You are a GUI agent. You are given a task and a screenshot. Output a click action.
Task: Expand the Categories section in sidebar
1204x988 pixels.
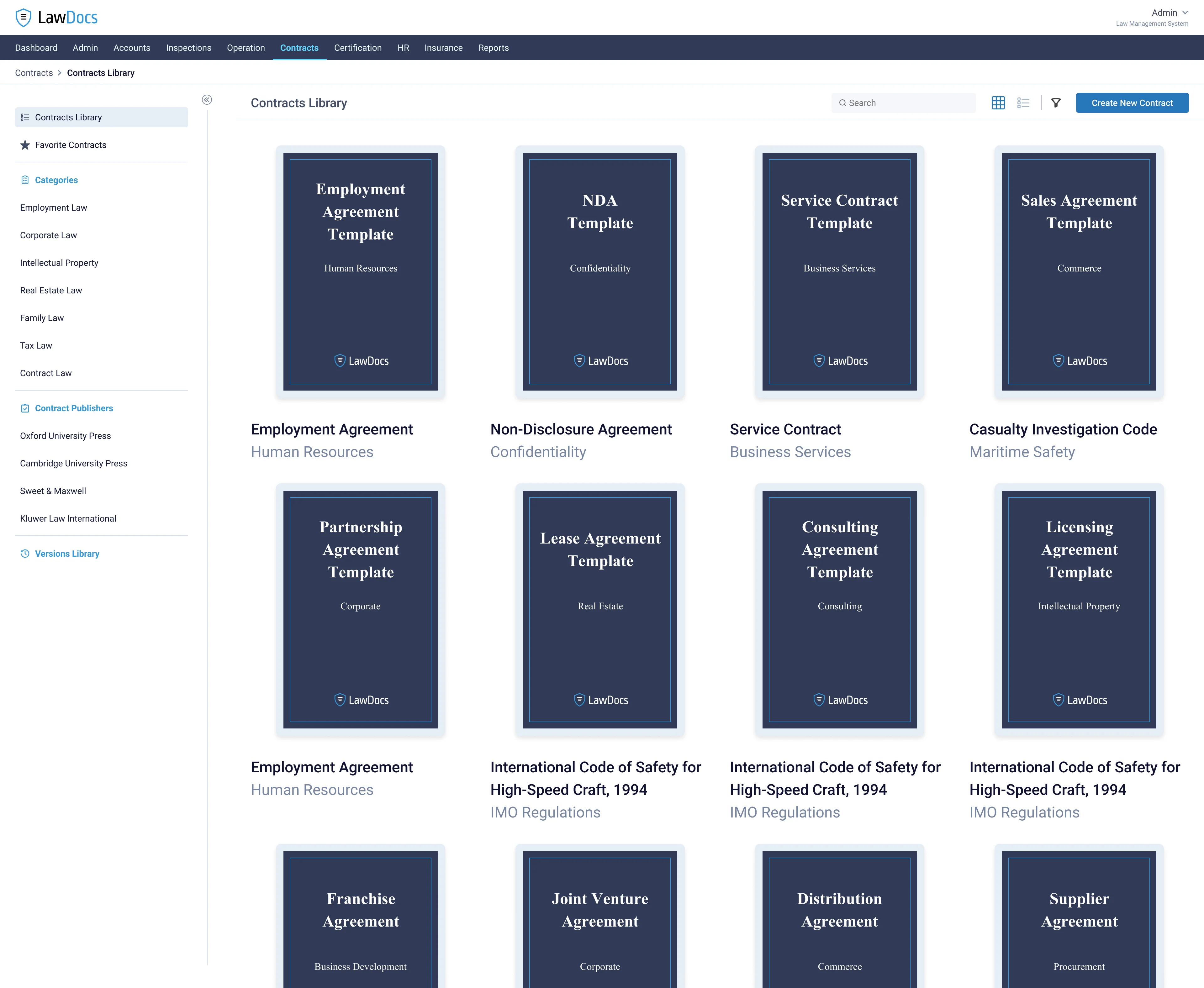[x=56, y=180]
